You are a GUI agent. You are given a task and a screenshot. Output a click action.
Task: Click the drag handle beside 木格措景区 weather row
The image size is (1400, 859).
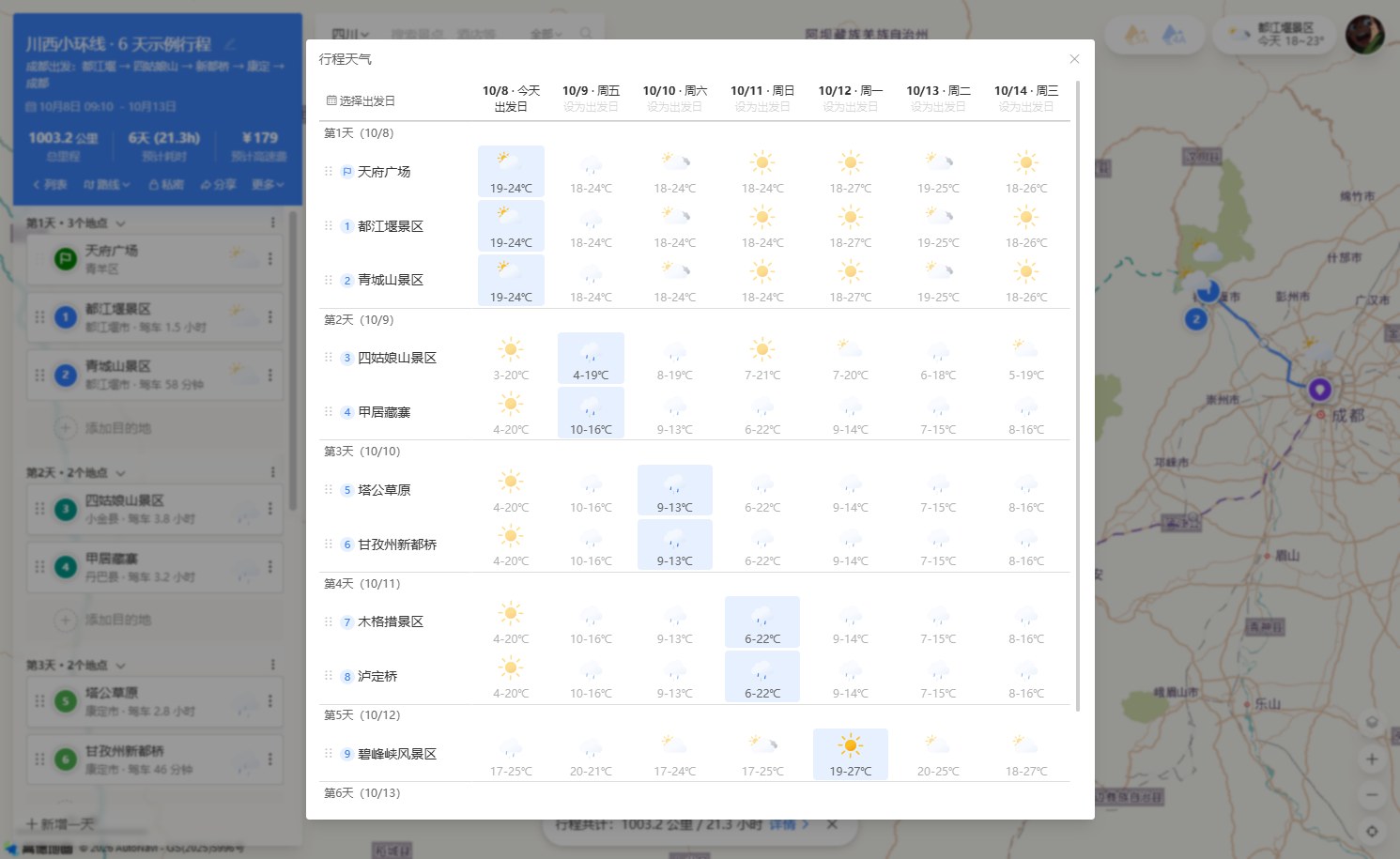[x=328, y=621]
